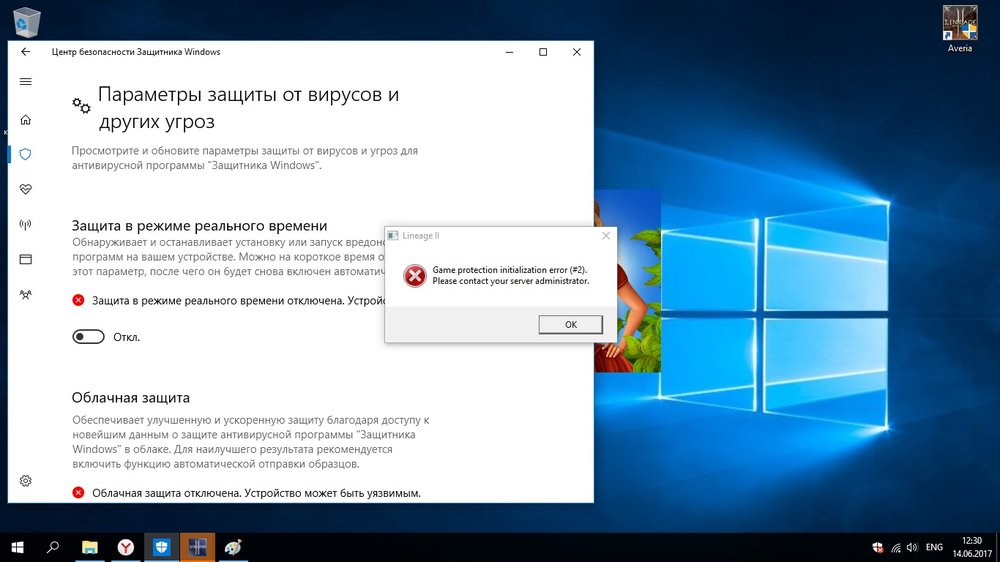
Task: Open App & browser control icon
Action: [x=26, y=259]
